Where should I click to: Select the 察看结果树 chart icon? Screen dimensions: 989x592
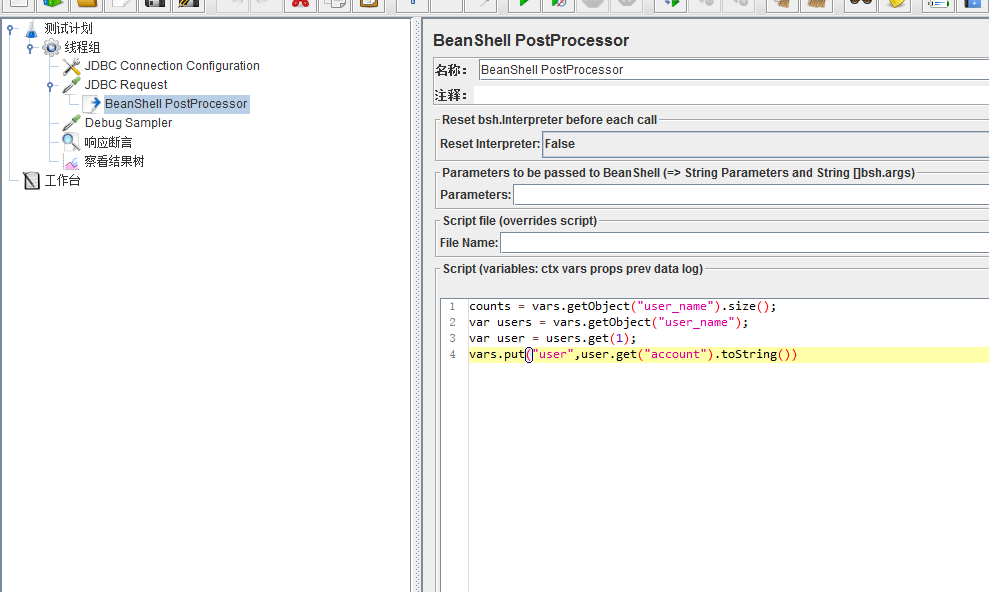pos(71,162)
